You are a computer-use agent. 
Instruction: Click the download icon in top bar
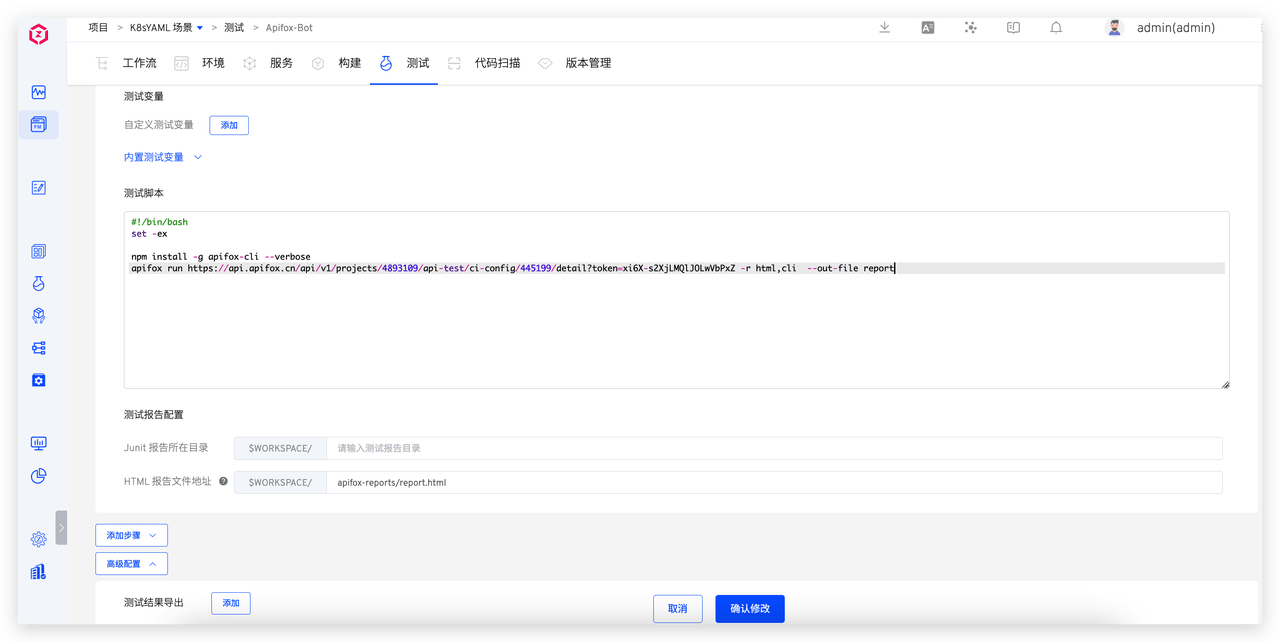tap(885, 28)
